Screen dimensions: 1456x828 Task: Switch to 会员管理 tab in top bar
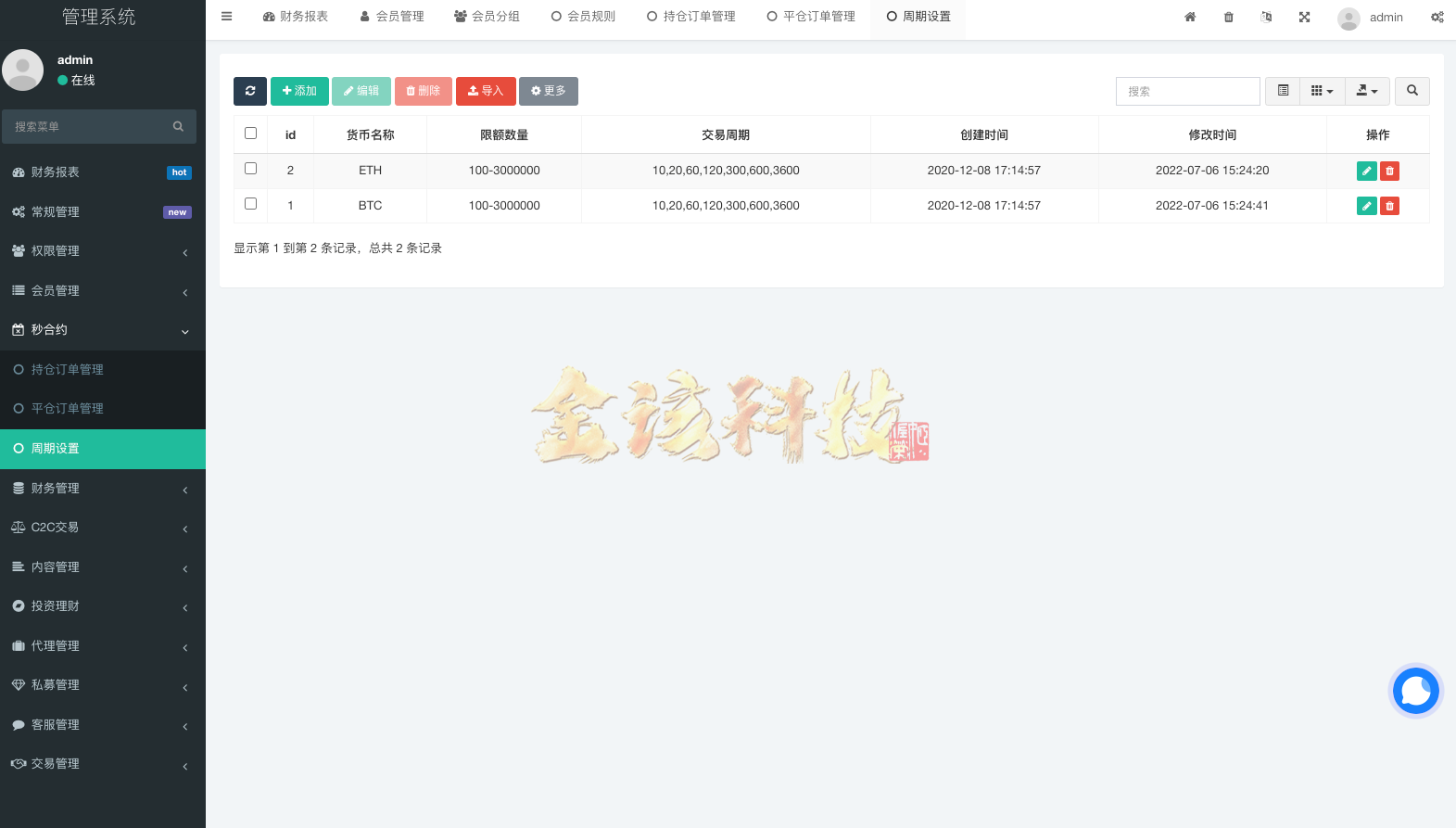392,17
